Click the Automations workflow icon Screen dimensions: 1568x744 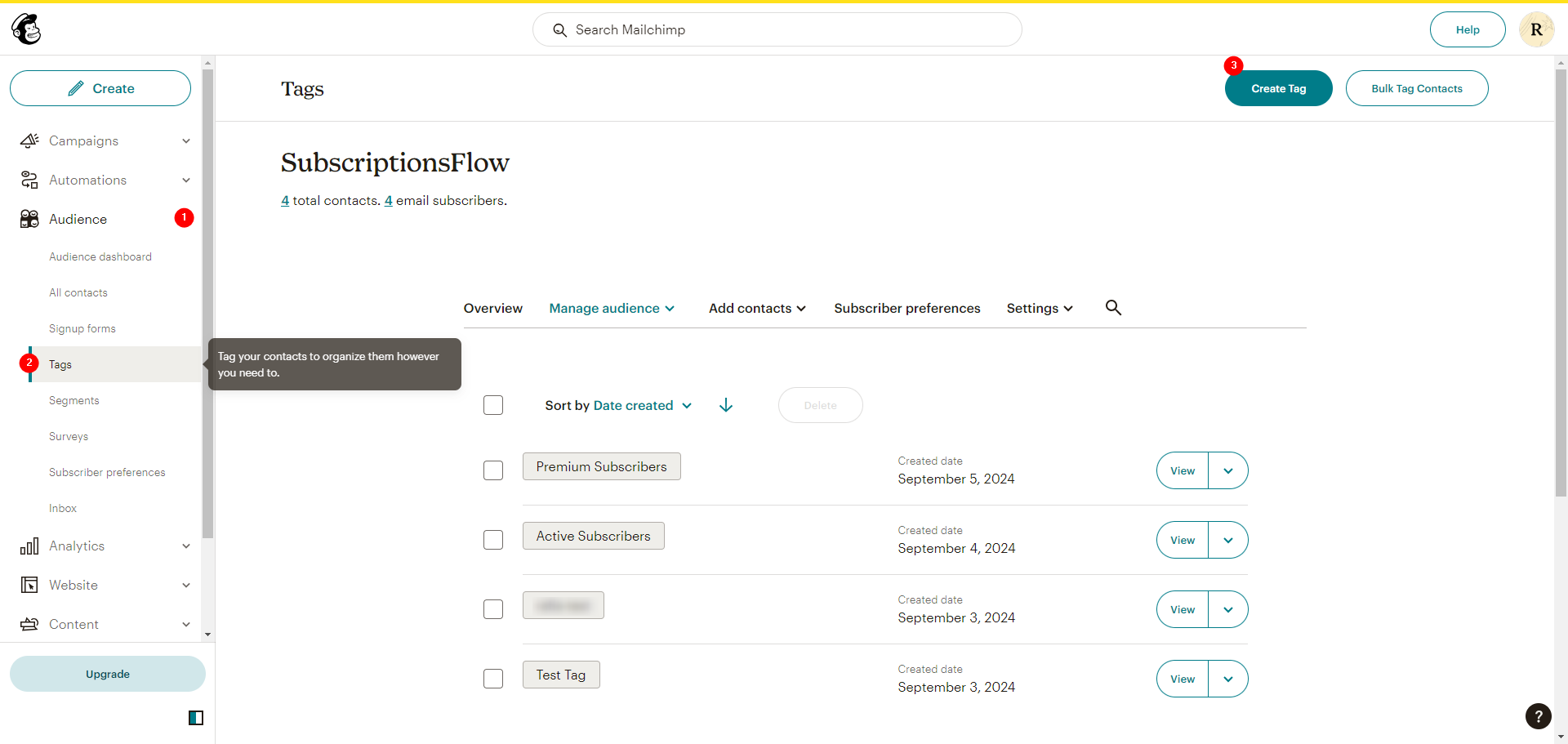tap(29, 180)
